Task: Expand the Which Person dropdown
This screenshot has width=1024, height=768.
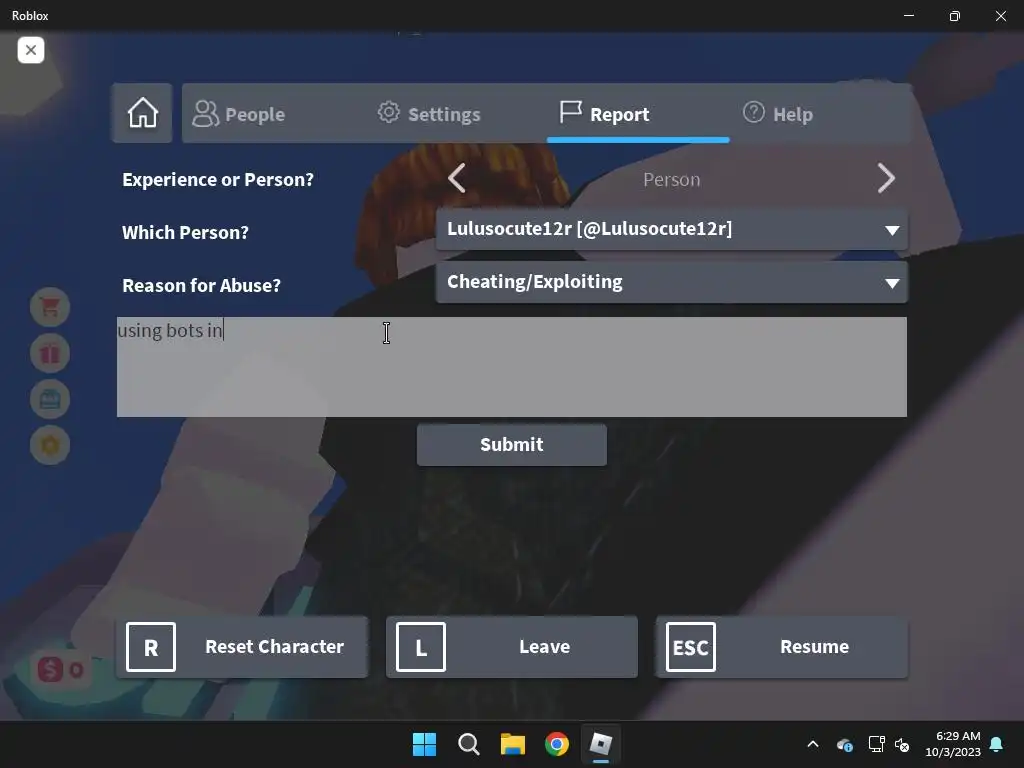Action: coord(672,229)
